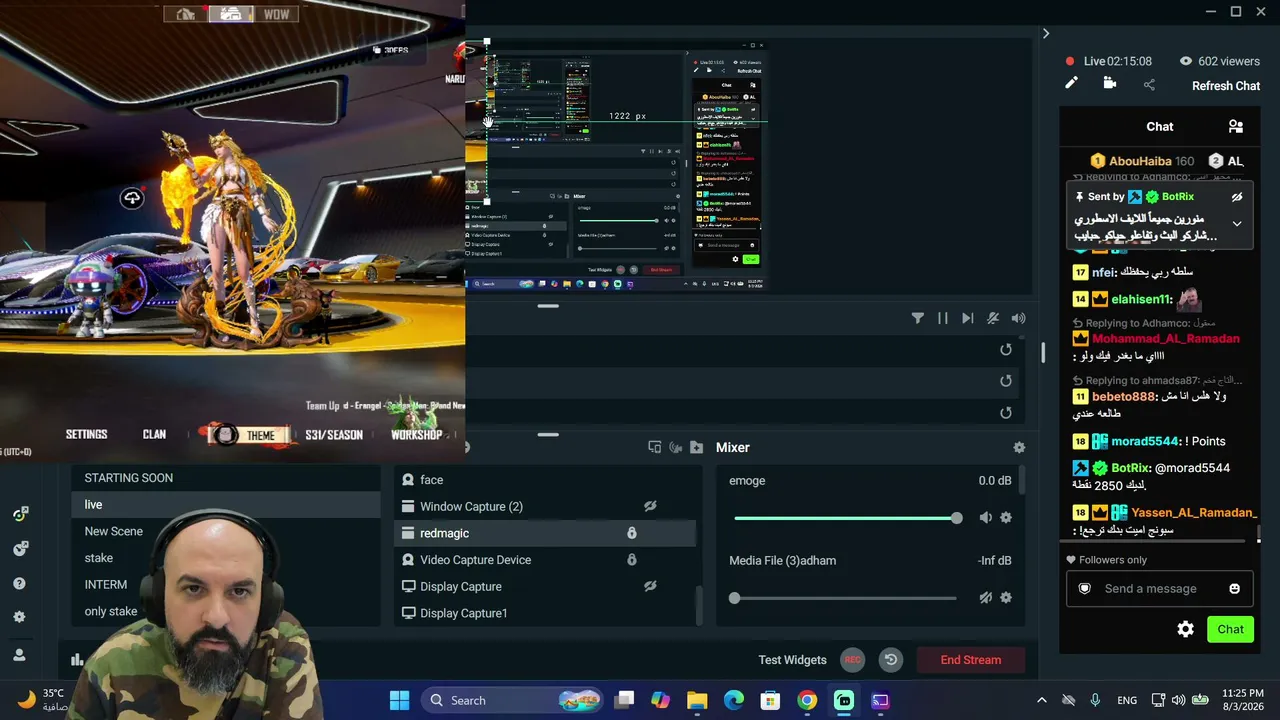Switch to the New Scene scene
The image size is (1280, 720).
(114, 531)
